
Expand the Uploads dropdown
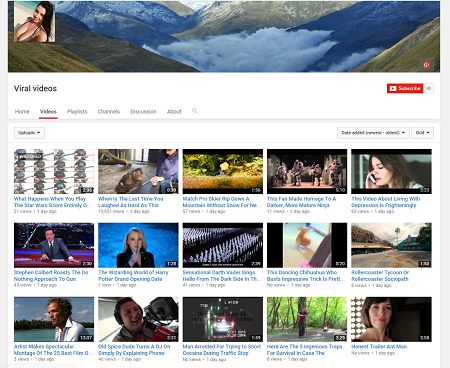tap(29, 133)
